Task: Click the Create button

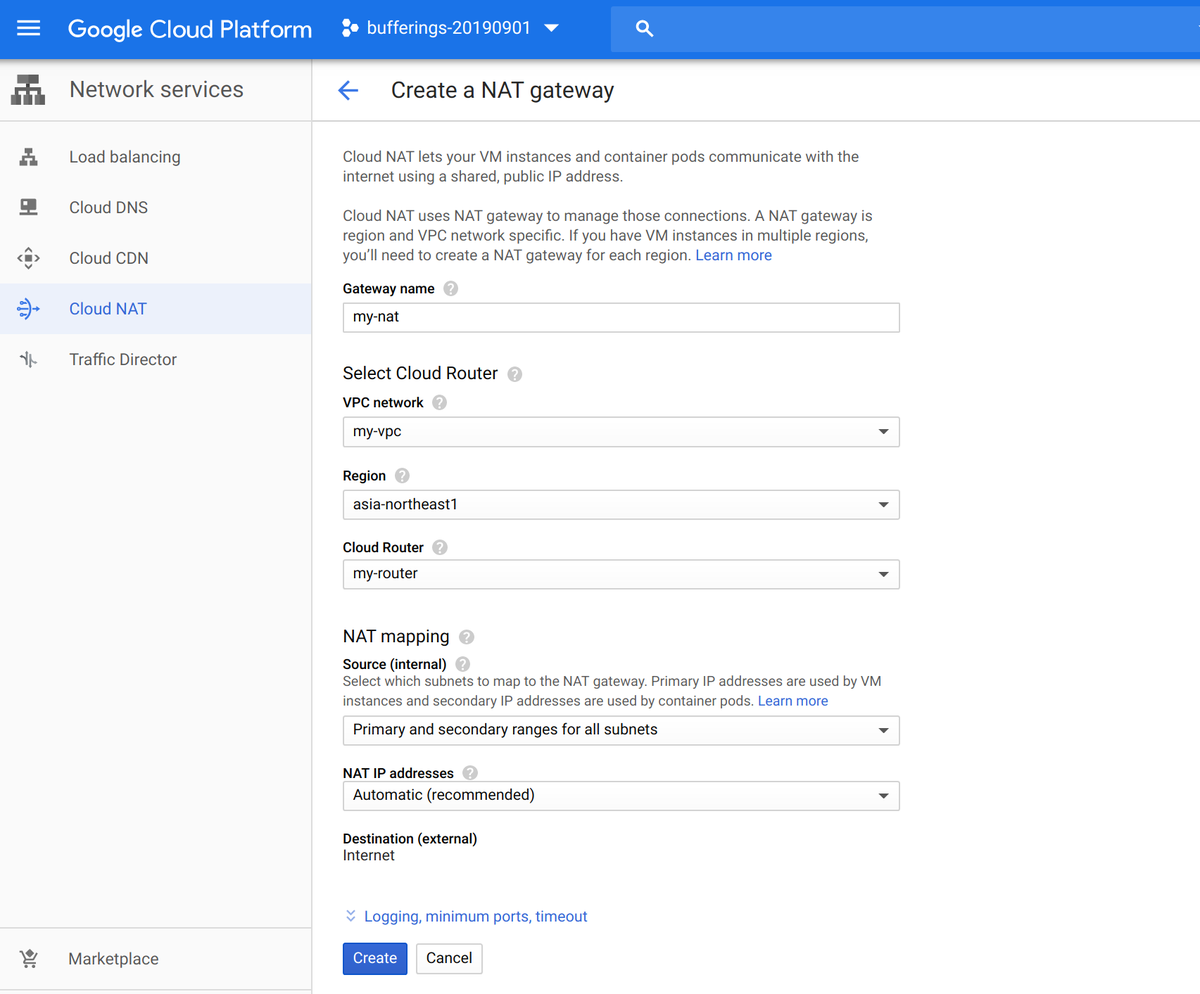Action: click(x=375, y=958)
